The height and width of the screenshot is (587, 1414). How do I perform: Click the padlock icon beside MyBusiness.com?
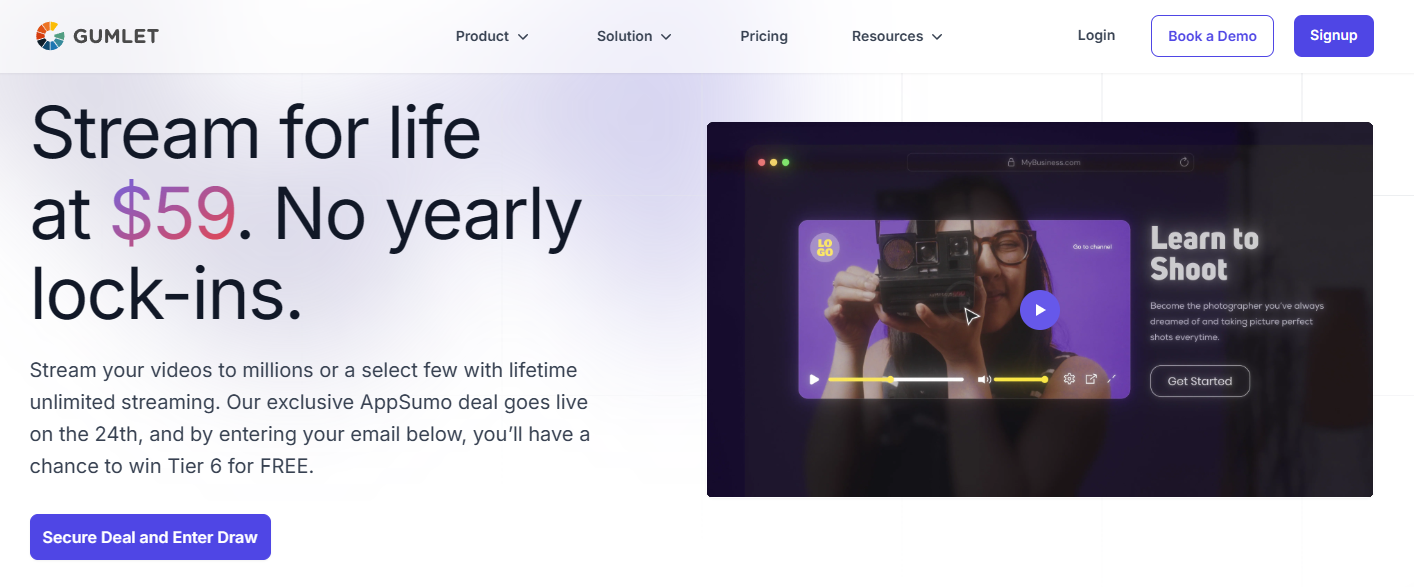pos(1010,162)
